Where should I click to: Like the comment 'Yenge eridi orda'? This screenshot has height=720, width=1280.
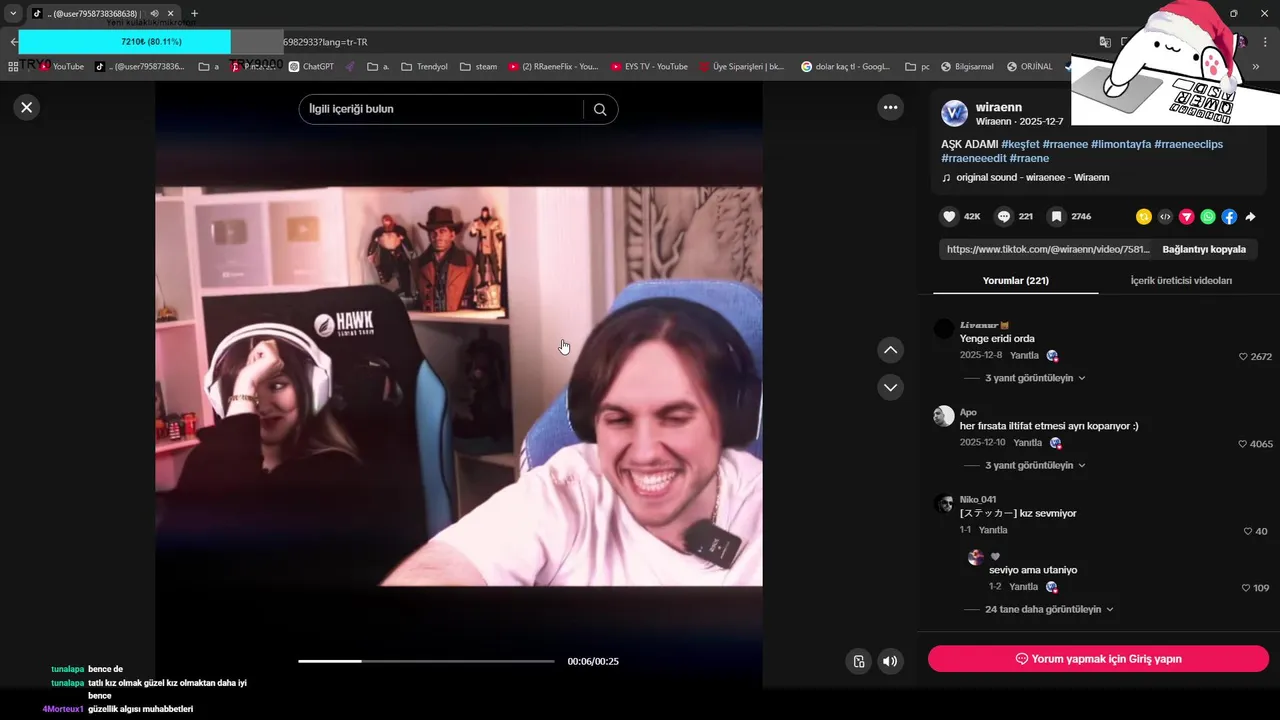point(1243,357)
